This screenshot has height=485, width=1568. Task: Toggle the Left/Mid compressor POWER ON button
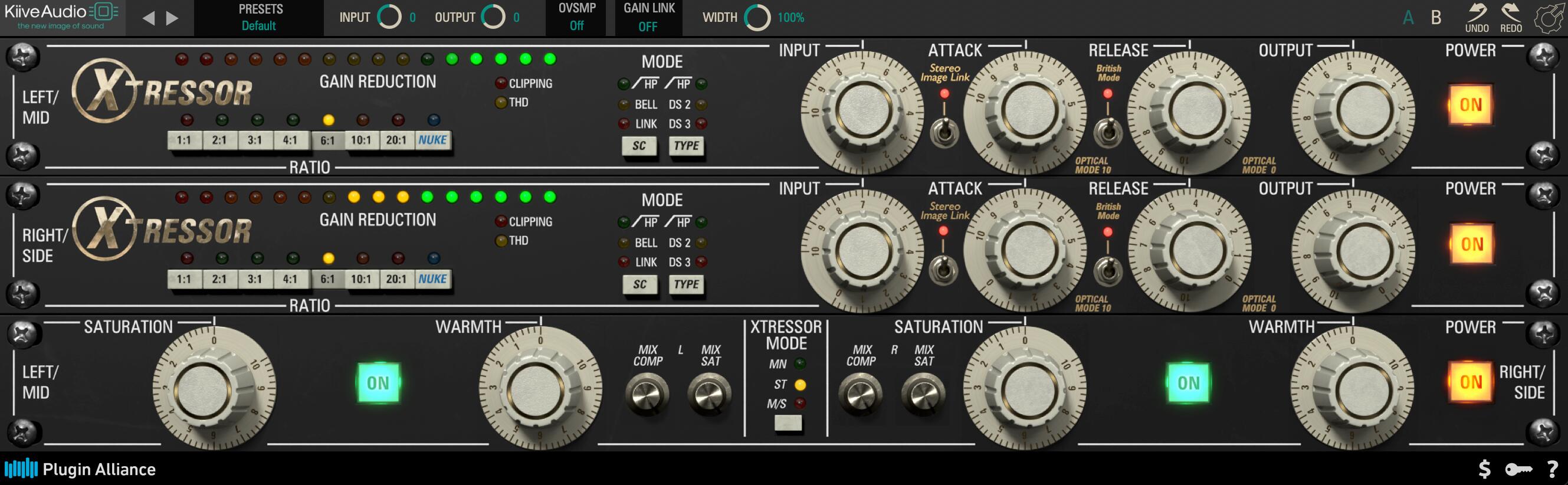tap(1471, 104)
